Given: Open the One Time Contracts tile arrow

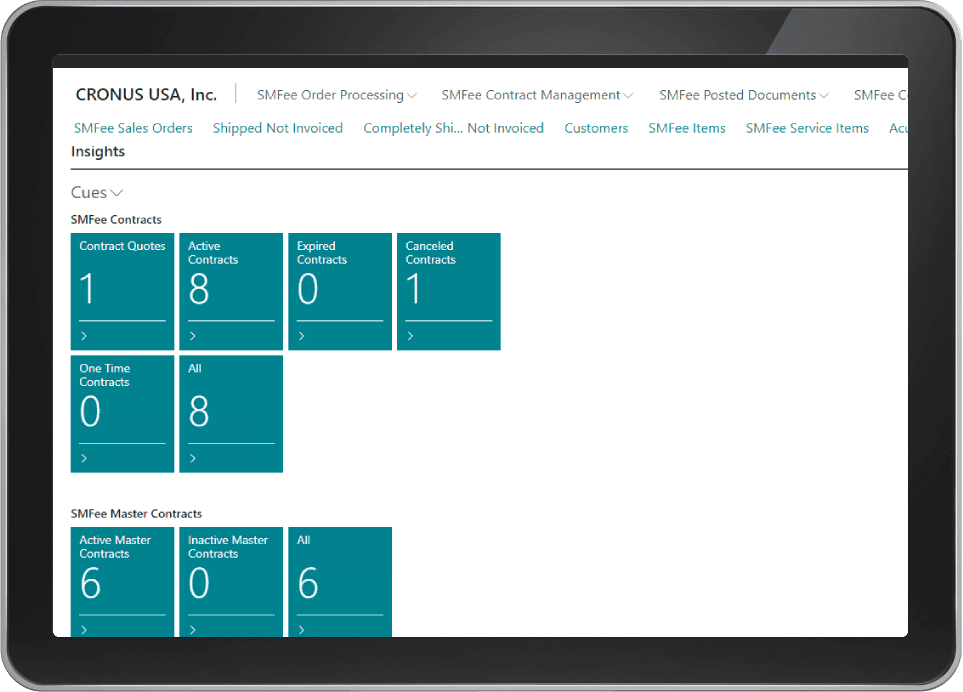Looking at the screenshot, I should (x=84, y=458).
